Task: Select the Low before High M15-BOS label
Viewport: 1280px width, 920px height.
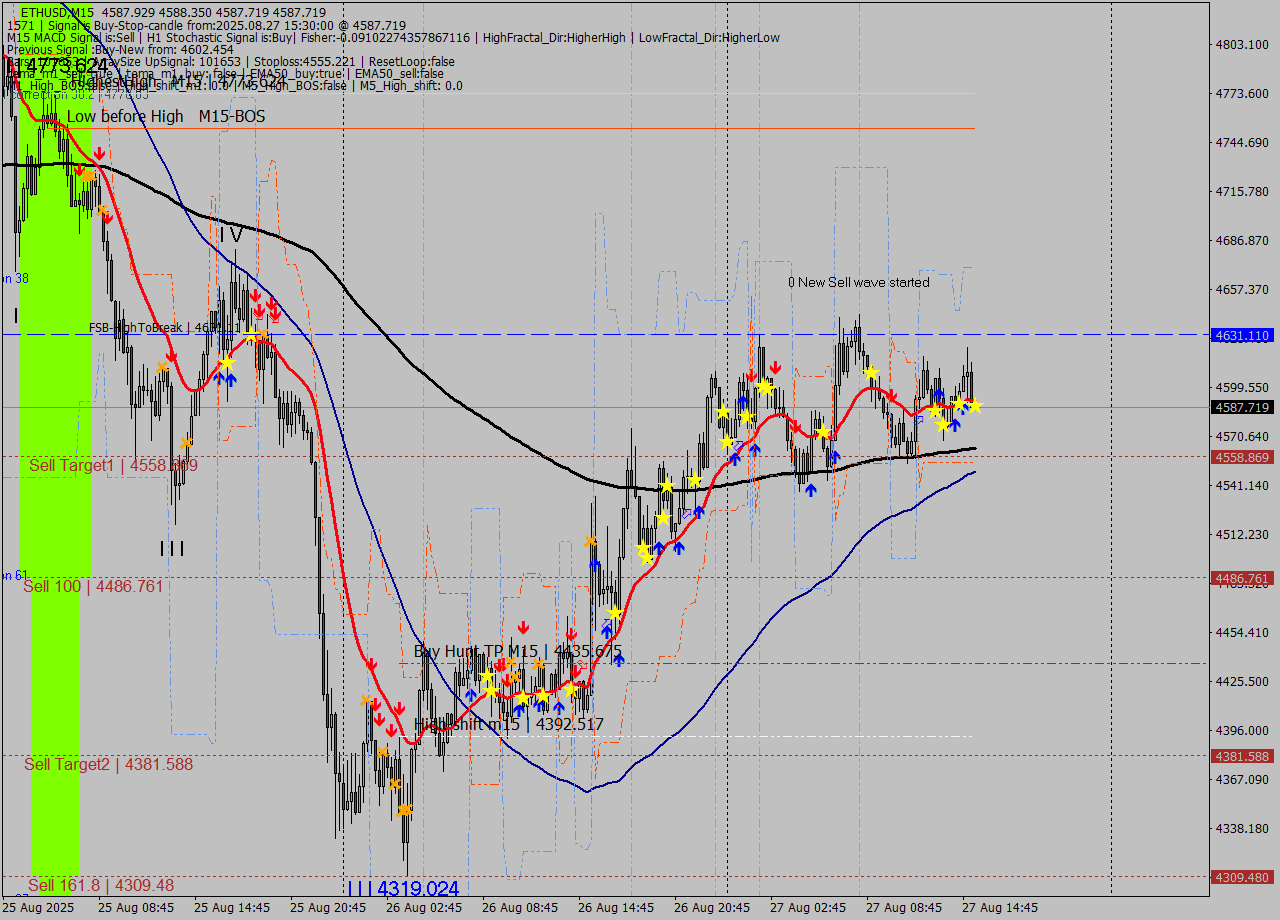Action: coord(166,117)
